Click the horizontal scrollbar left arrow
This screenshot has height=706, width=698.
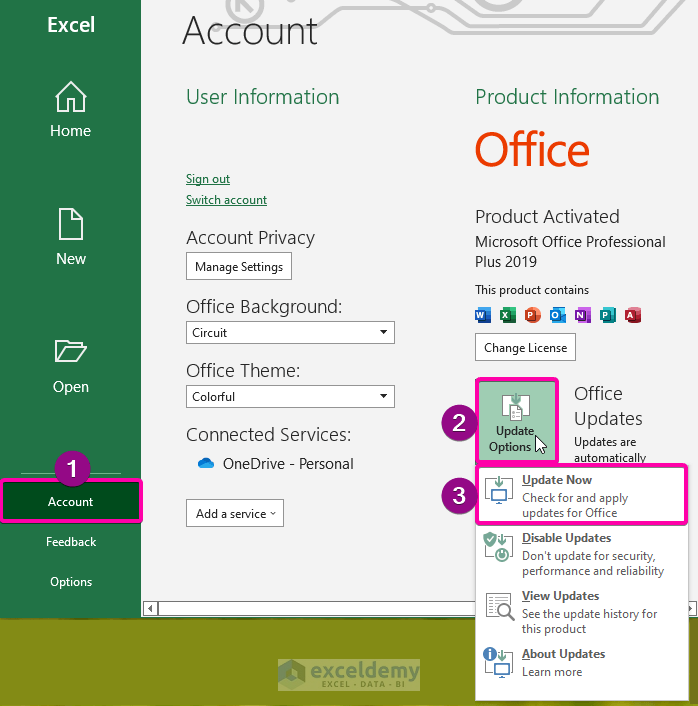pyautogui.click(x=150, y=609)
